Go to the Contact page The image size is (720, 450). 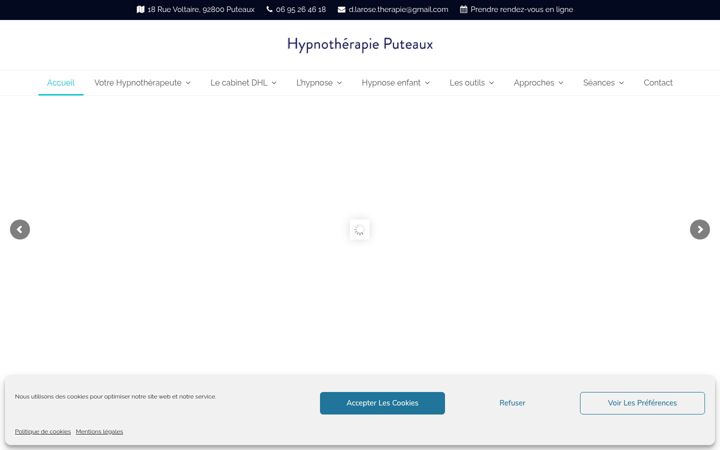pyautogui.click(x=658, y=83)
